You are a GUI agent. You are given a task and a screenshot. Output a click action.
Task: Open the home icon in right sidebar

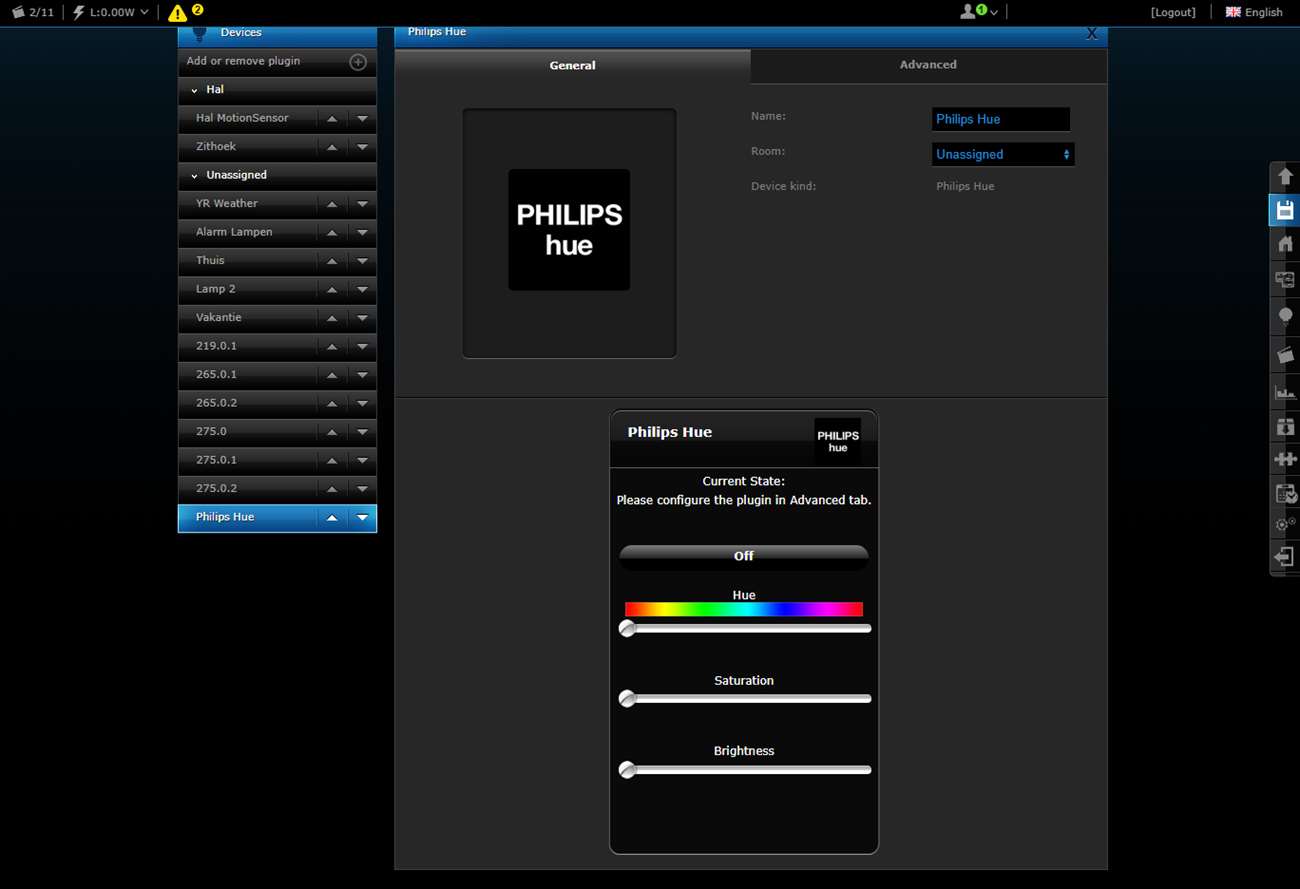(1285, 244)
